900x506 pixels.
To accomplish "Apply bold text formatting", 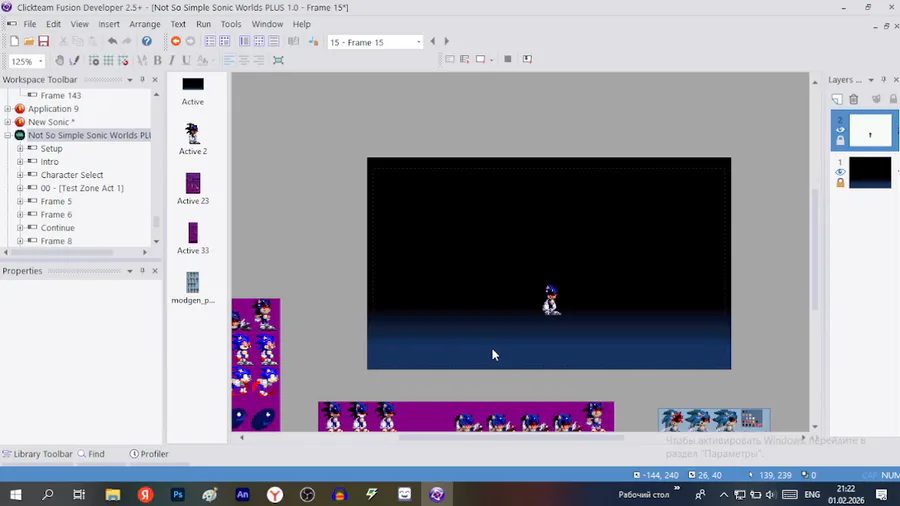I will [157, 60].
